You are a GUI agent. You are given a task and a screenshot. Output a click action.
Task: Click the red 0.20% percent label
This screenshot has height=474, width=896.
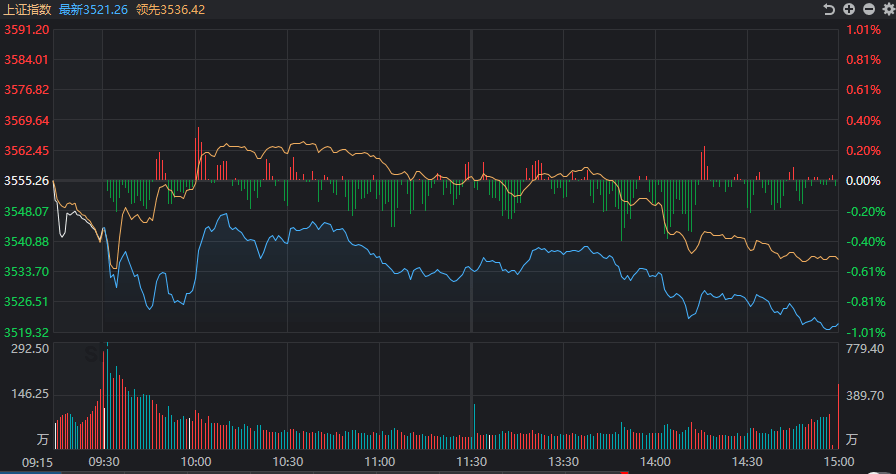coord(863,151)
